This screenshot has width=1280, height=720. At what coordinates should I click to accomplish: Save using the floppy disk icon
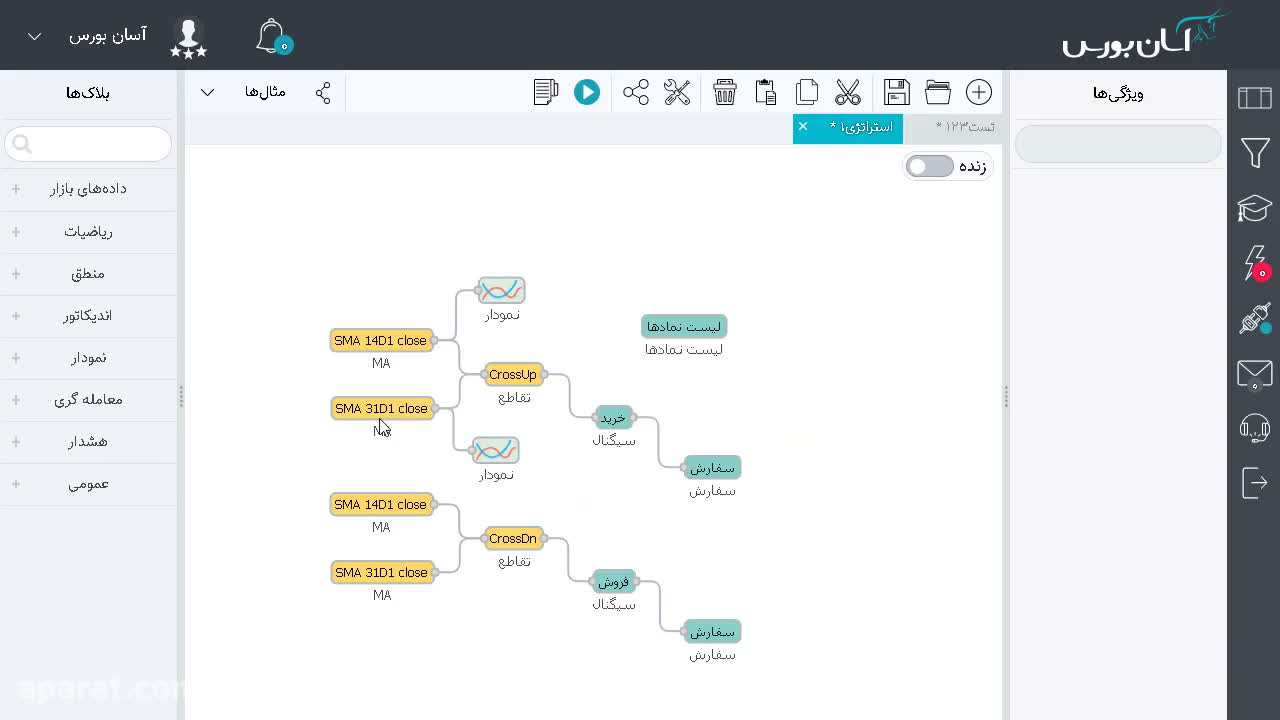coord(897,92)
